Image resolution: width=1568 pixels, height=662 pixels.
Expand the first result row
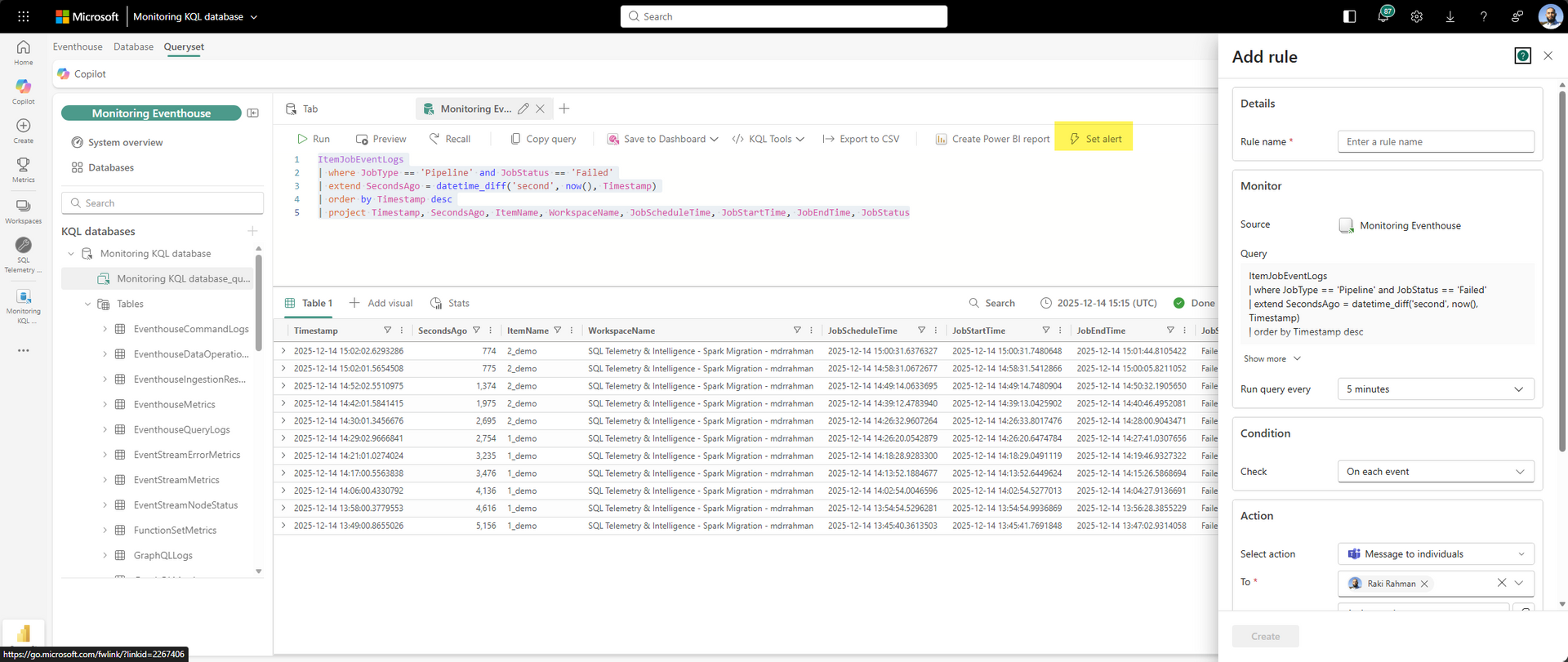[x=283, y=351]
